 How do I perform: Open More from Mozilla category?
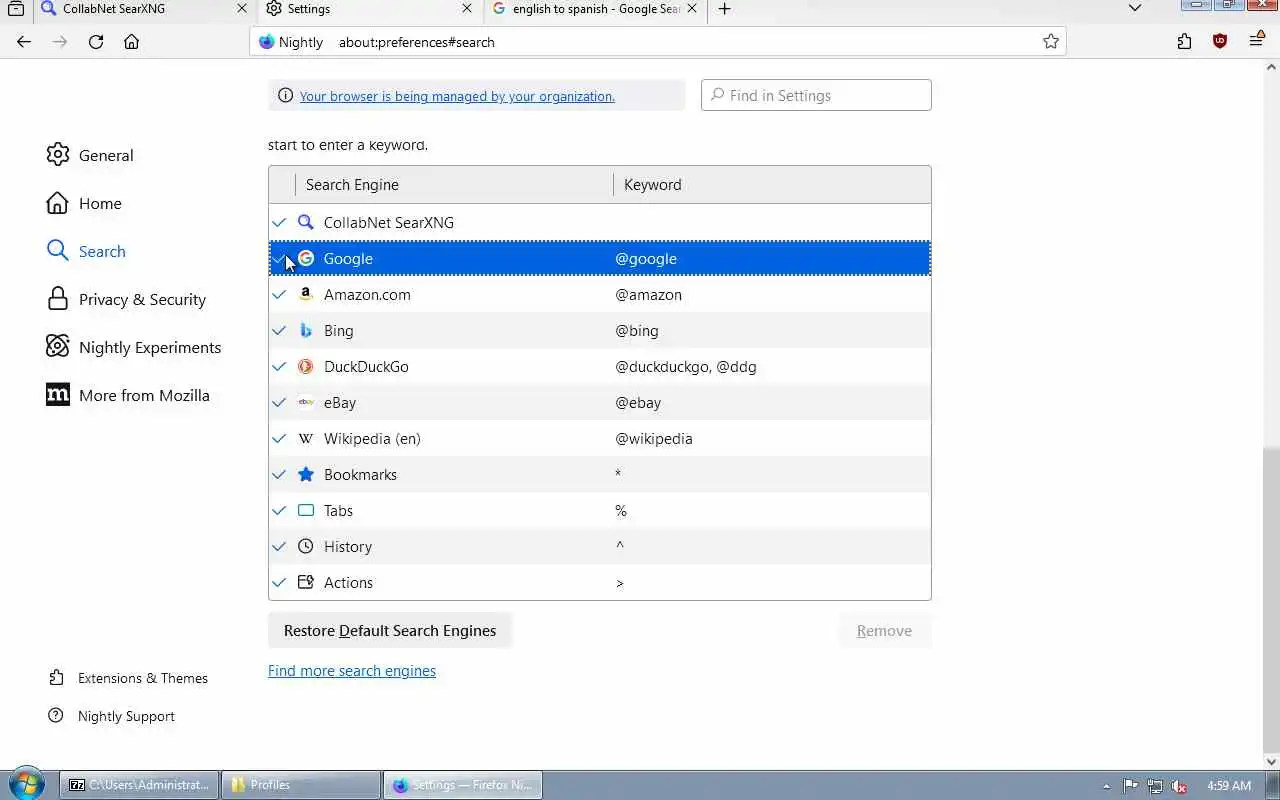tap(128, 395)
